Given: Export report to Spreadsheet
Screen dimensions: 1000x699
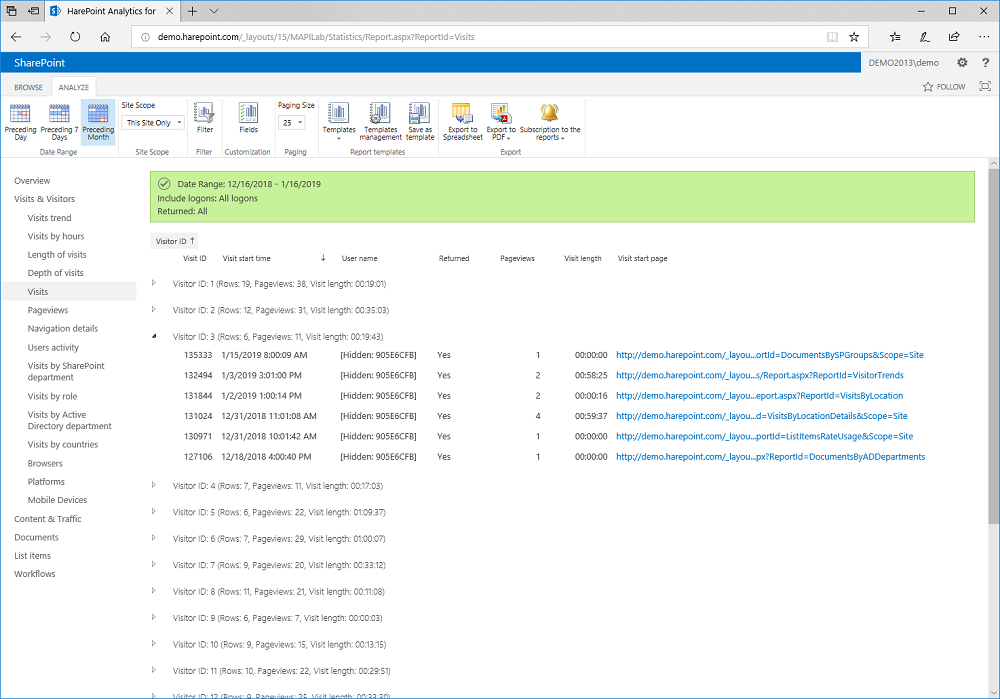Looking at the screenshot, I should click(x=462, y=120).
